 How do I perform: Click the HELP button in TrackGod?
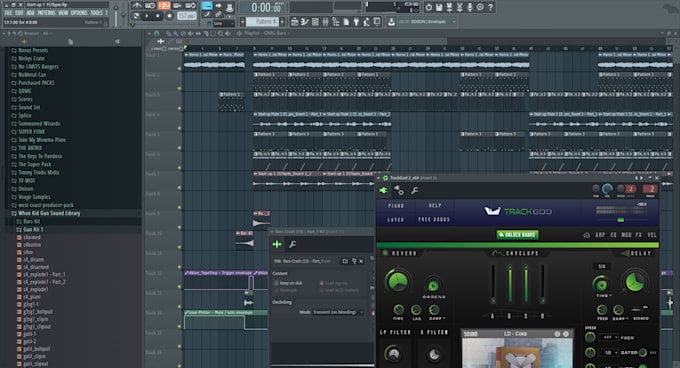pos(435,205)
